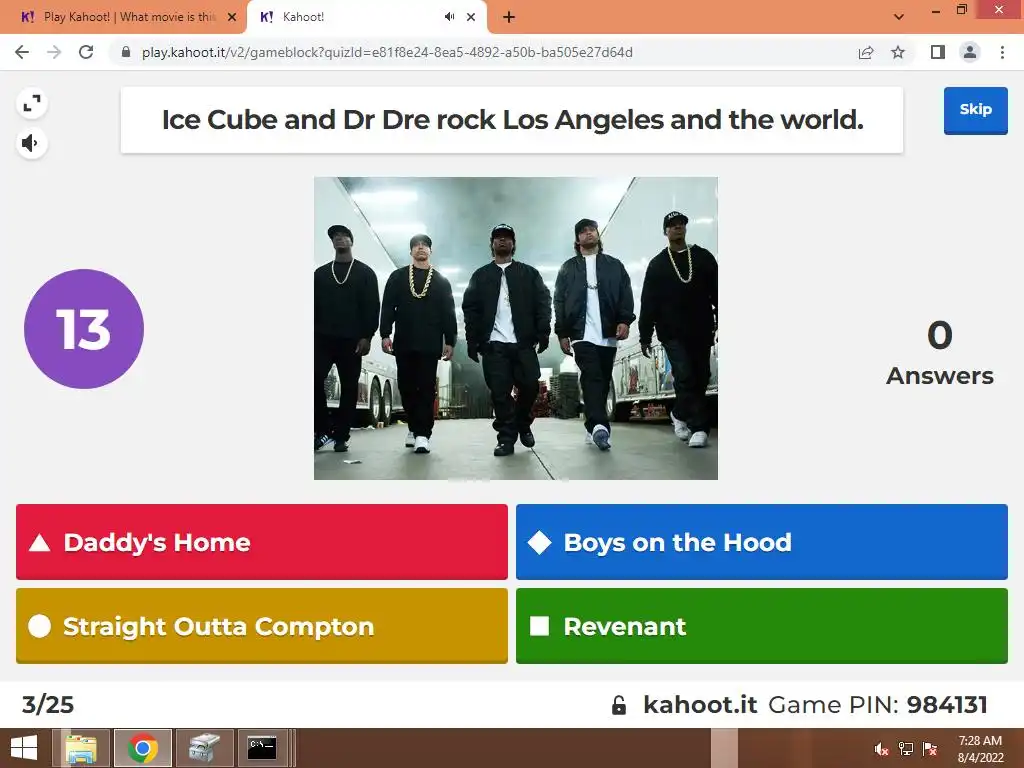This screenshot has height=768, width=1024.
Task: Open the Windows Start menu
Action: [24, 748]
